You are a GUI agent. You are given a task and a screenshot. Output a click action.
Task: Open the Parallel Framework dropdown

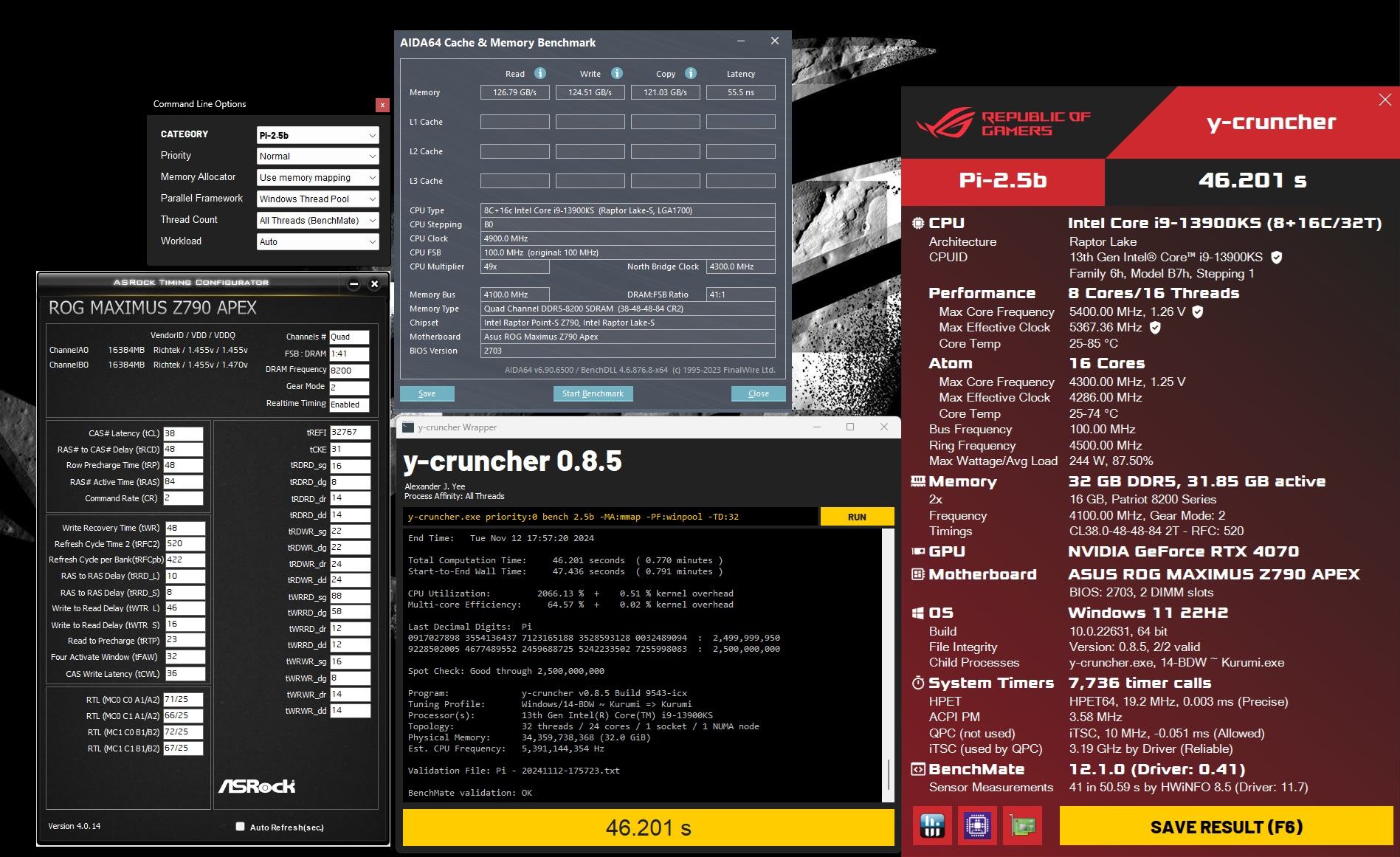(318, 199)
